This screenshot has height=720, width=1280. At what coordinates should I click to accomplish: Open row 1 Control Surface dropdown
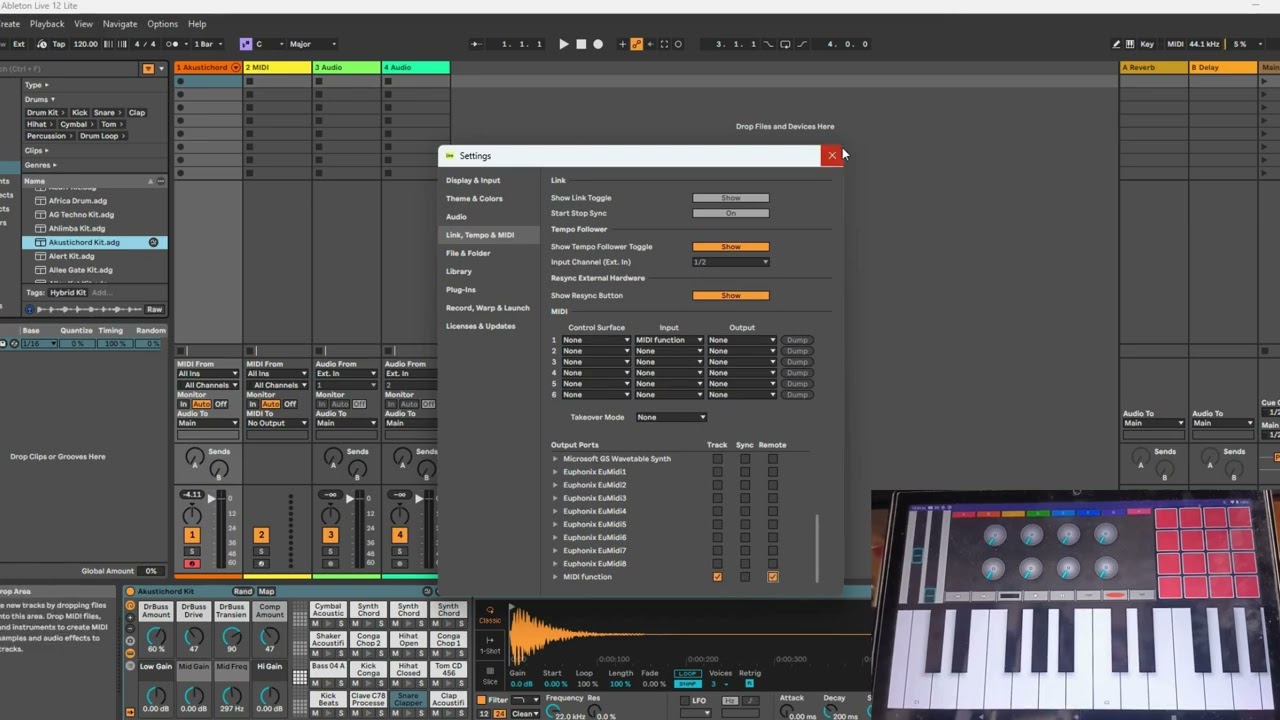coord(596,340)
